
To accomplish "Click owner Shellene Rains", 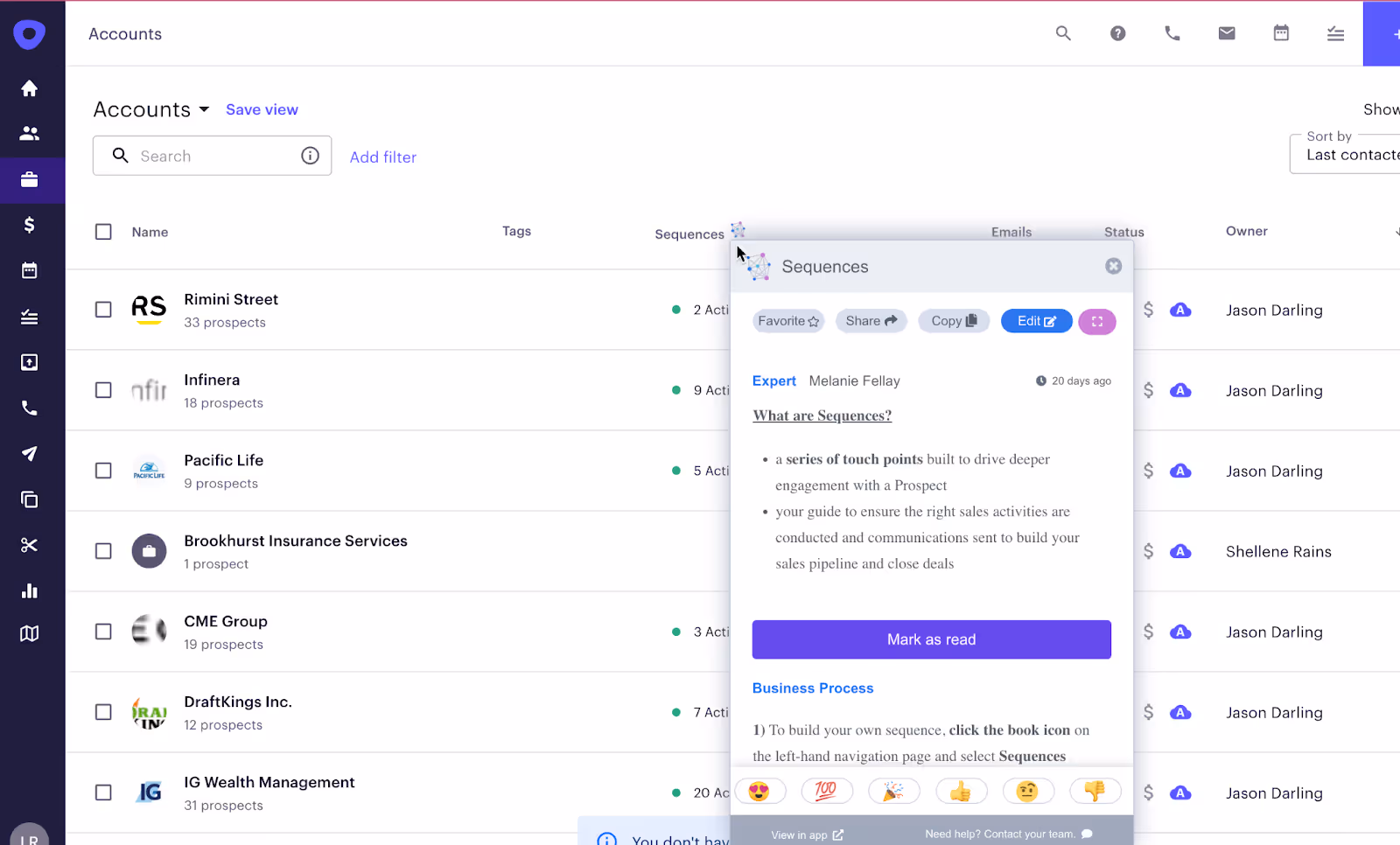I will tap(1278, 551).
